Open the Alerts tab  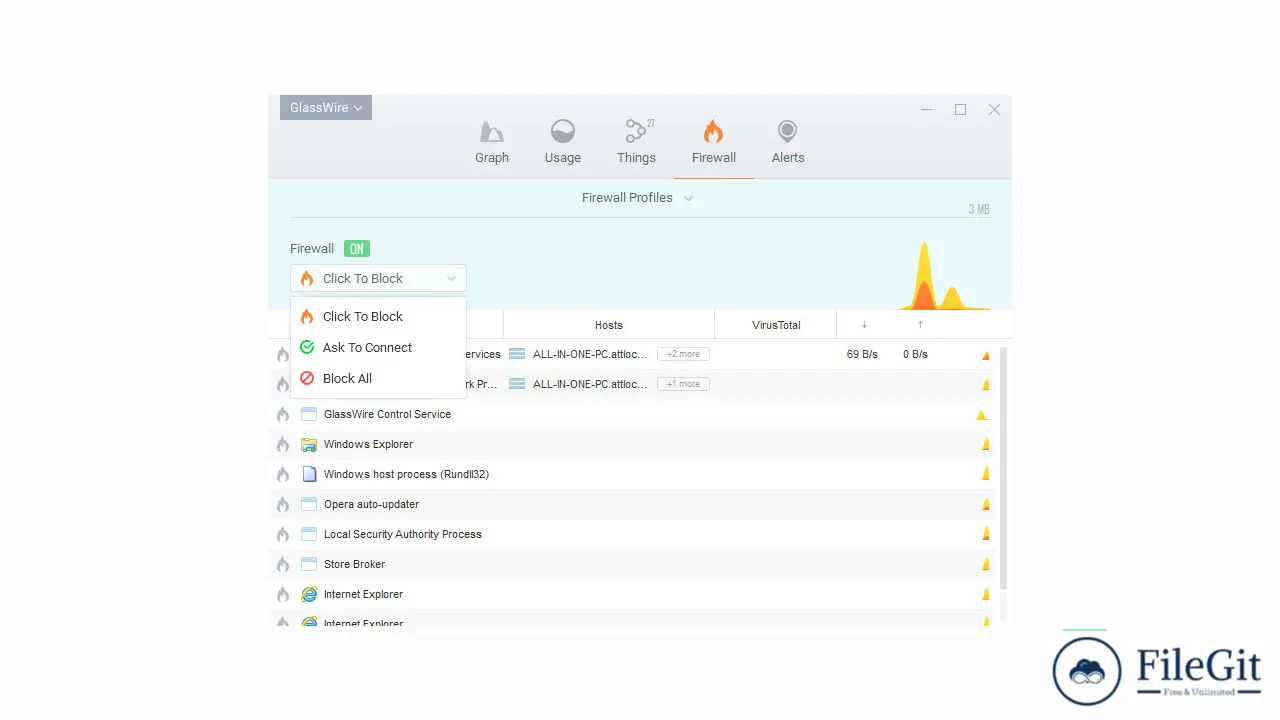click(788, 142)
